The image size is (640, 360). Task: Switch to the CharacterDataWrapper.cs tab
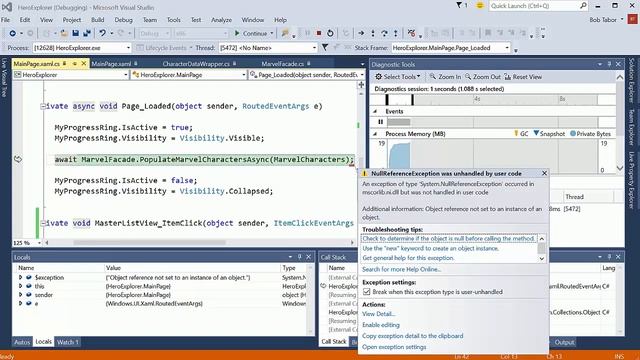[196, 64]
